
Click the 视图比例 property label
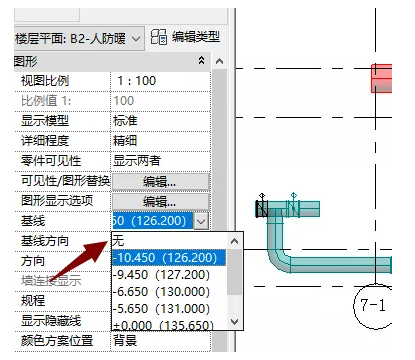[45, 81]
